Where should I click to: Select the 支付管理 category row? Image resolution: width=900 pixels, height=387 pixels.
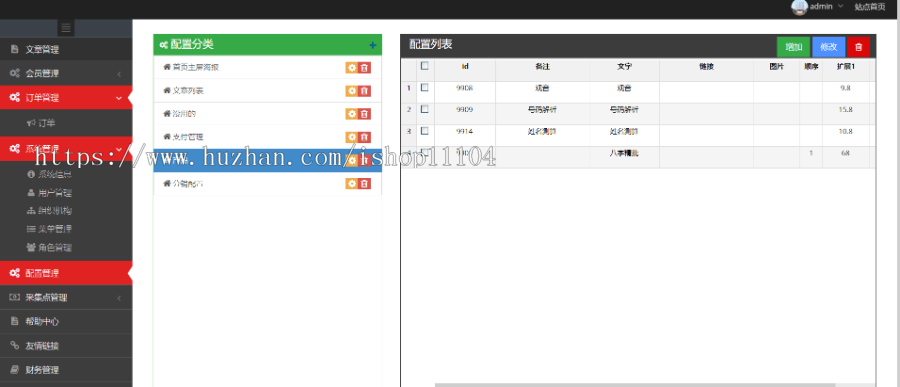[267, 137]
